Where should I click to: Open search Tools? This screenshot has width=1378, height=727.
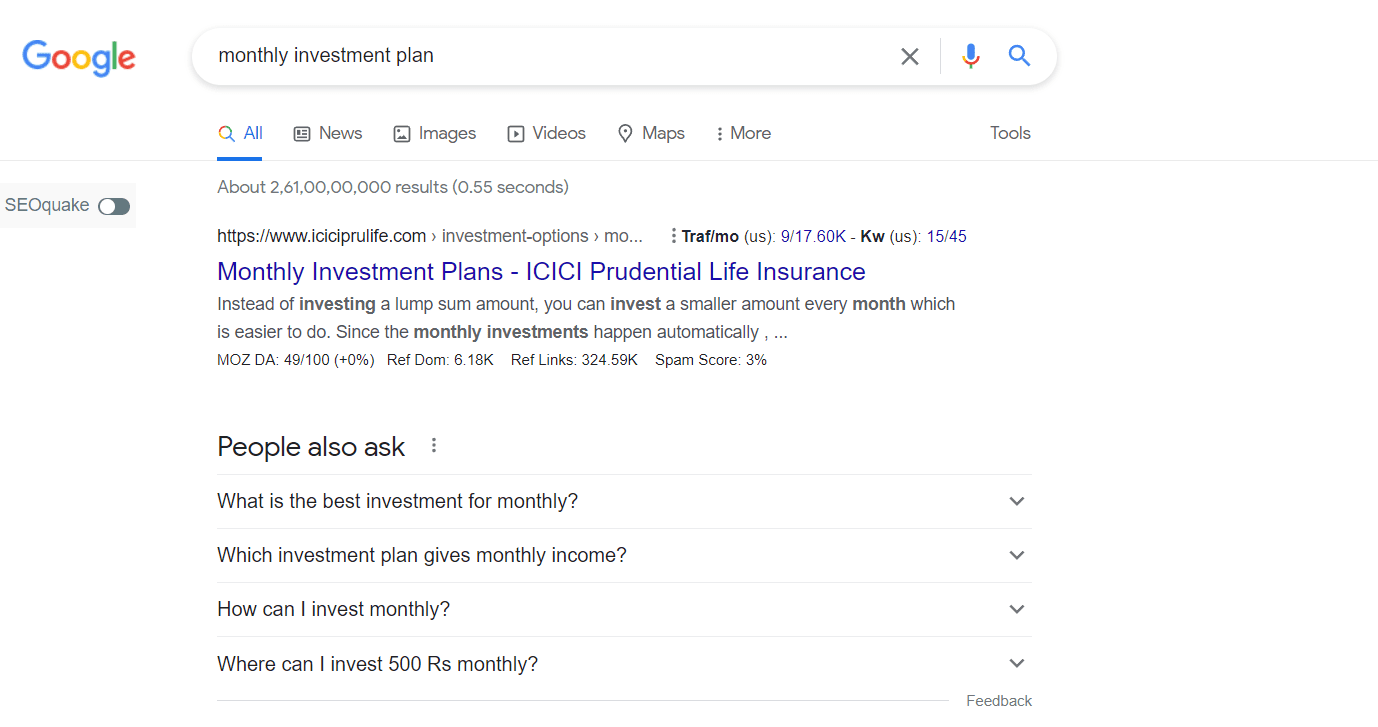pyautogui.click(x=1010, y=133)
